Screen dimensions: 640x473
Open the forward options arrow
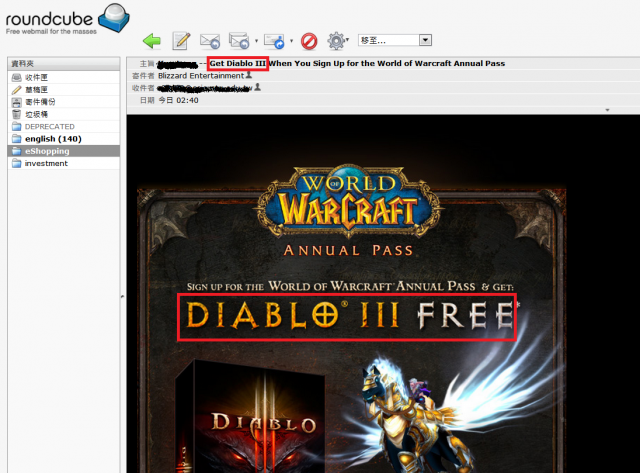291,41
